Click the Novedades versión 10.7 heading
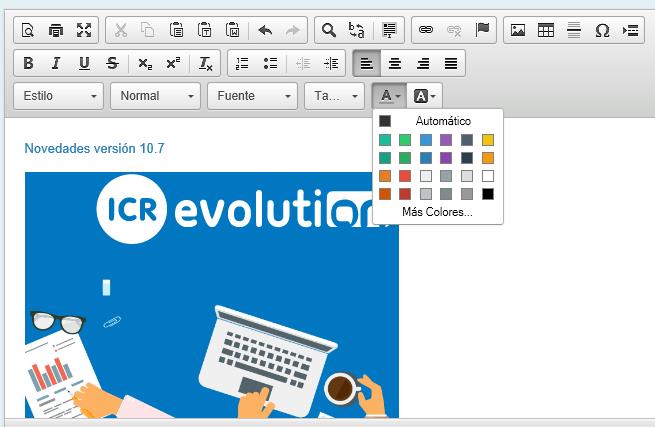 (x=94, y=148)
